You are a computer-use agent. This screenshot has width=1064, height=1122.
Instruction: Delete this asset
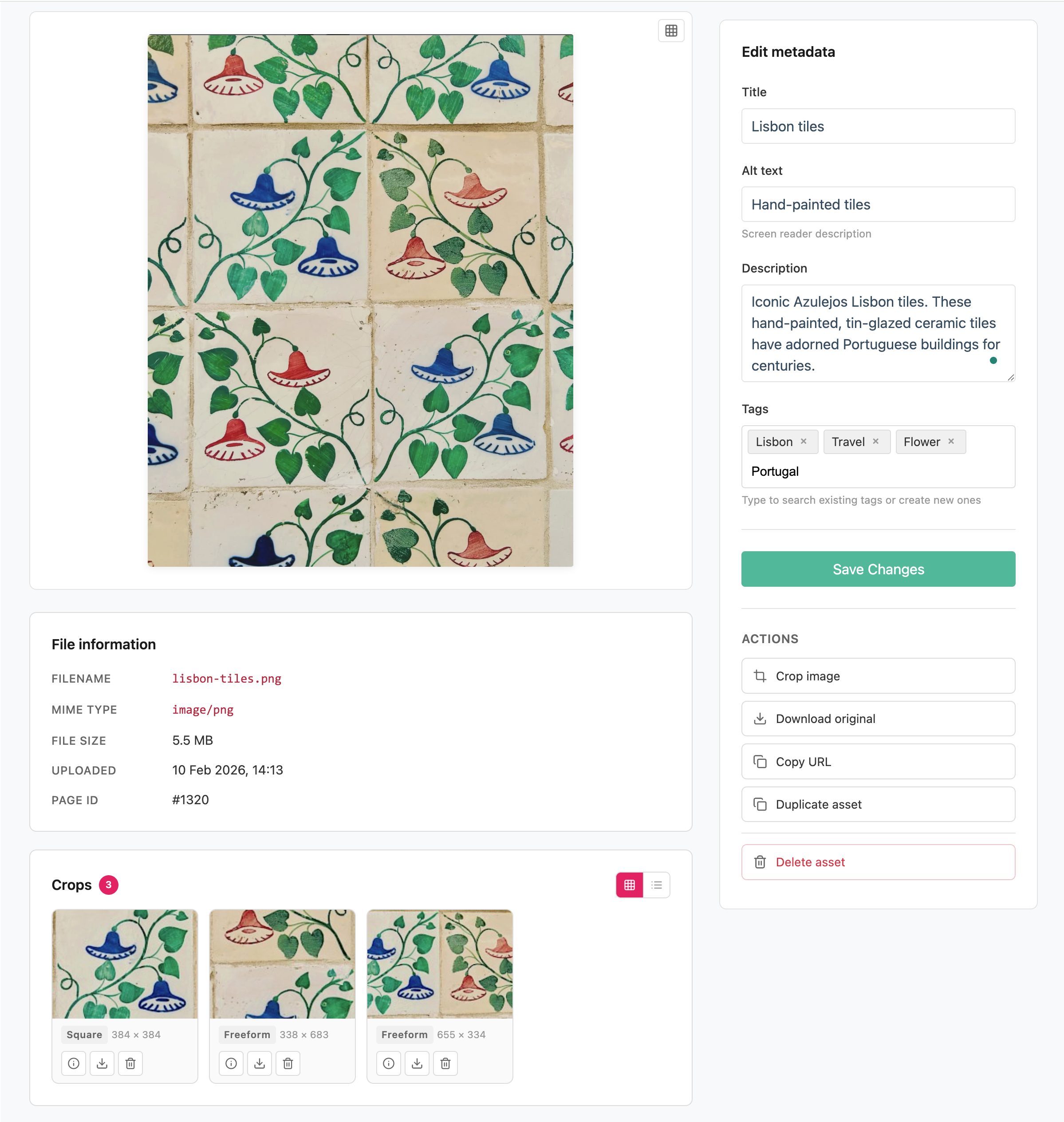(x=878, y=862)
